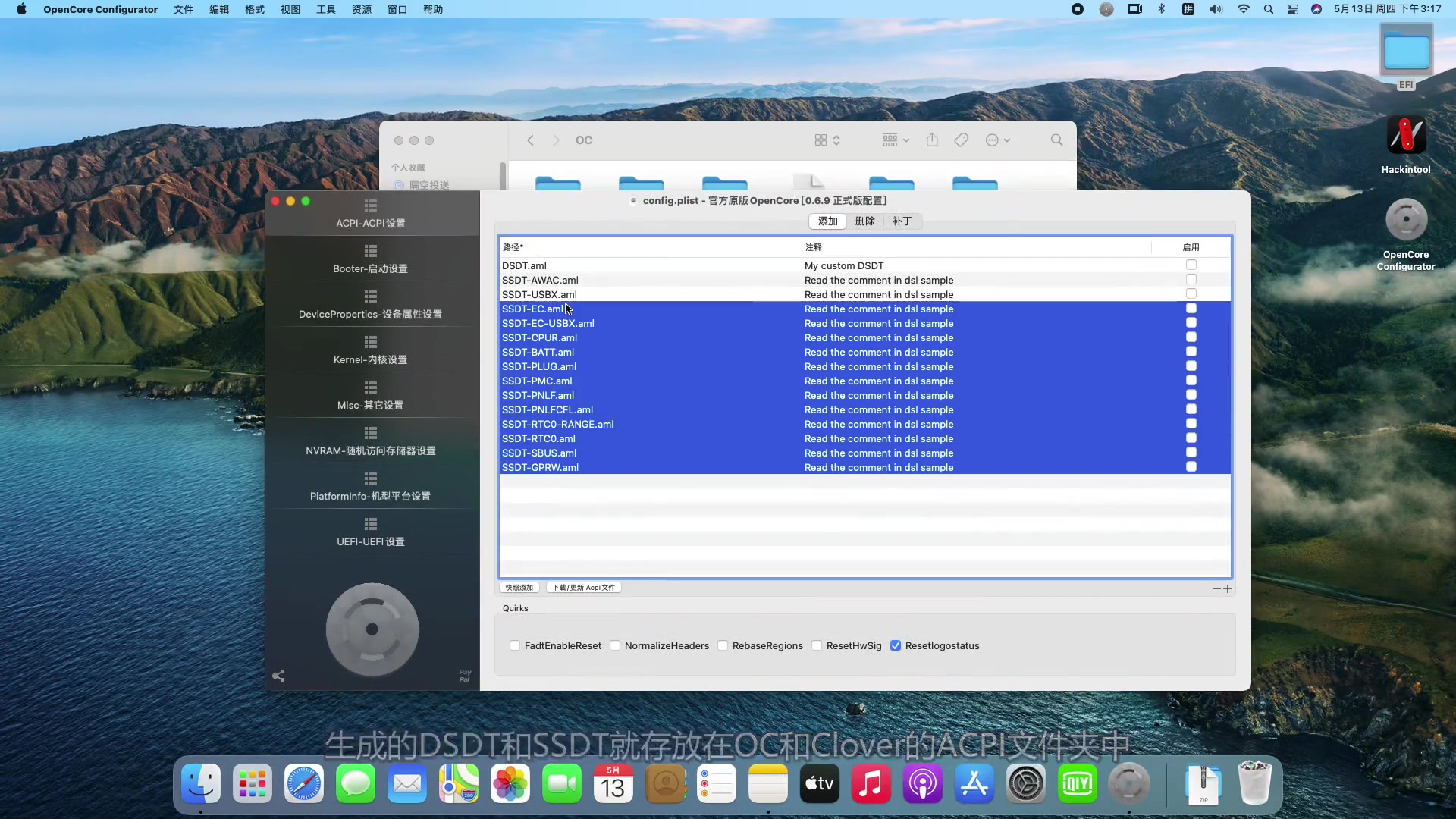Open Finder search in OC window
The image size is (1456, 819).
(1056, 140)
